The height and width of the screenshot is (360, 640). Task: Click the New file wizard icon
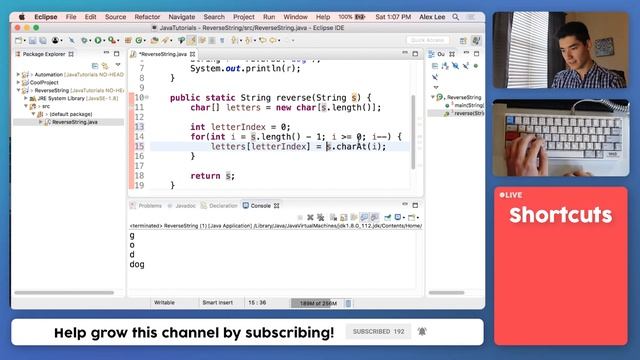[x=18, y=40]
